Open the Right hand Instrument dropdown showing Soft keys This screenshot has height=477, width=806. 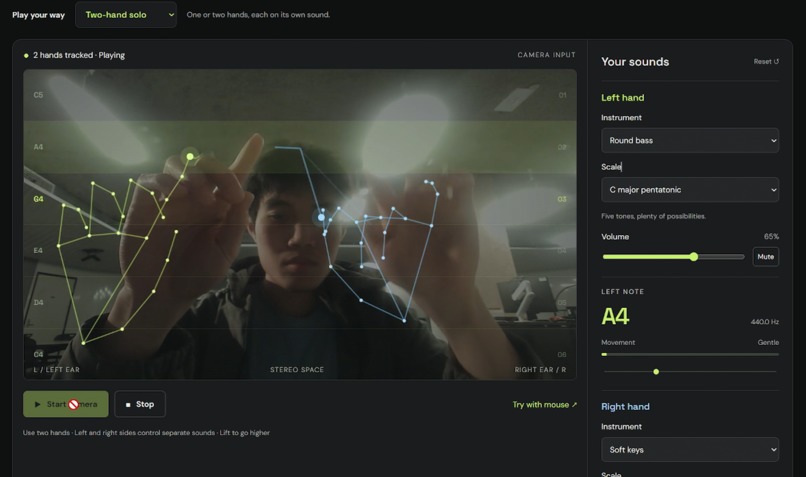(x=690, y=449)
